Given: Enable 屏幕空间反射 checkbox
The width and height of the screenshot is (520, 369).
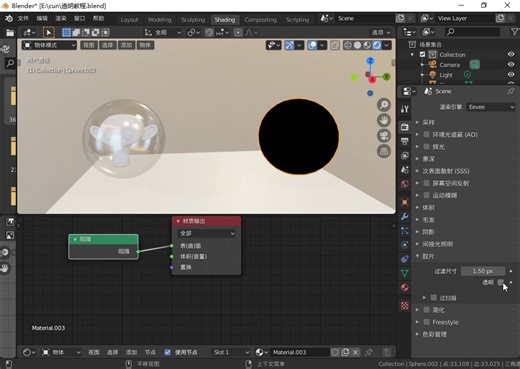Looking at the screenshot, I should (426, 183).
